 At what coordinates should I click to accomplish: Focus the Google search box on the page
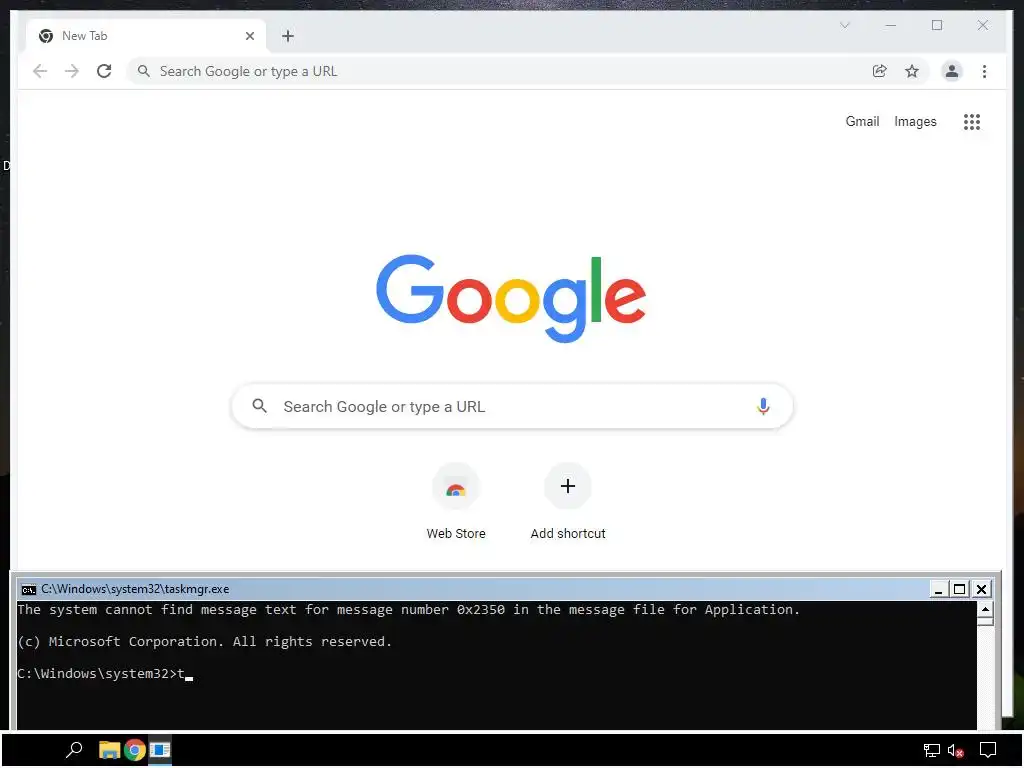(512, 406)
